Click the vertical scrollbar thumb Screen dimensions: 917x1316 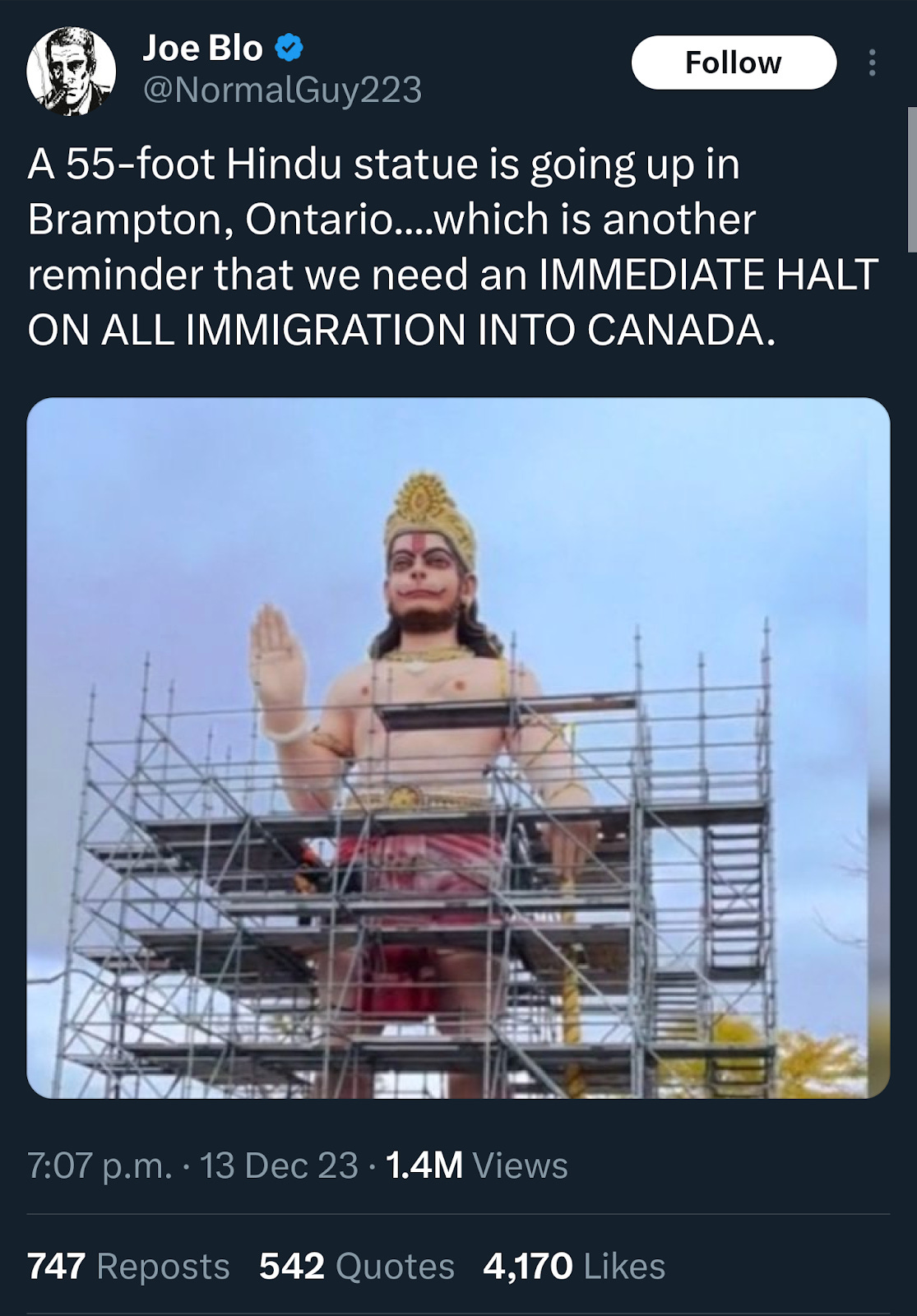(912, 179)
